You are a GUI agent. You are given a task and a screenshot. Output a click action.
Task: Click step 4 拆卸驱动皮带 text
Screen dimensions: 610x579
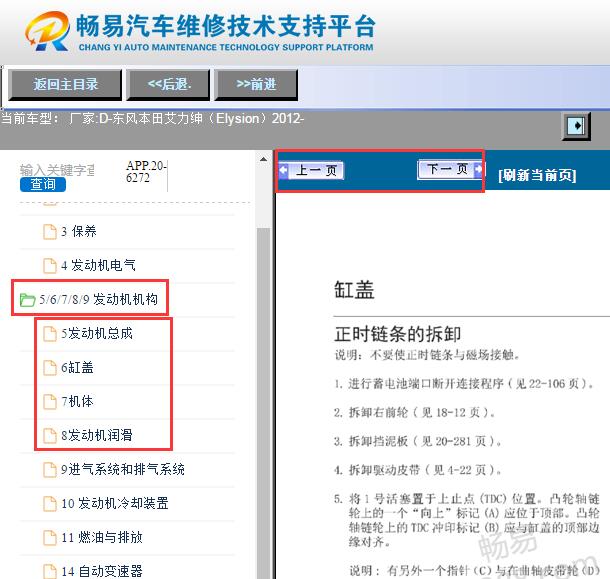[x=418, y=470]
